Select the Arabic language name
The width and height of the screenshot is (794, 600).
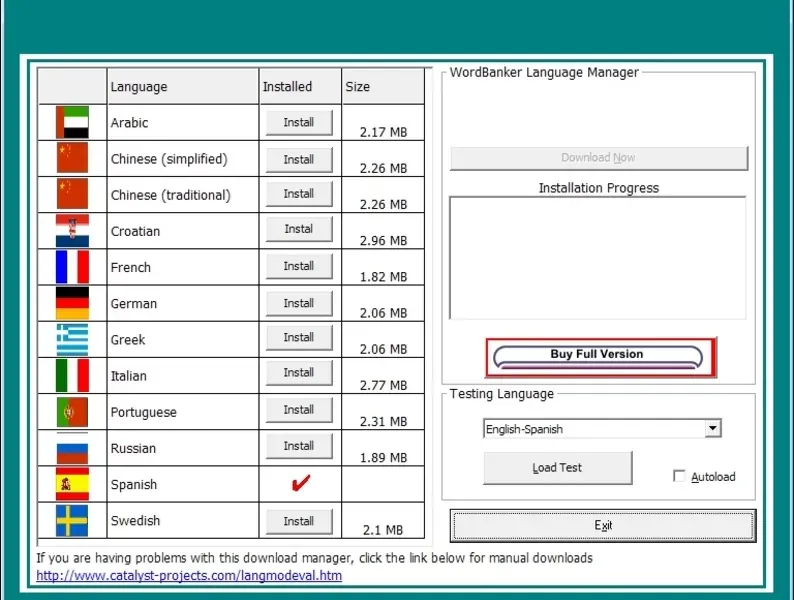(130, 123)
